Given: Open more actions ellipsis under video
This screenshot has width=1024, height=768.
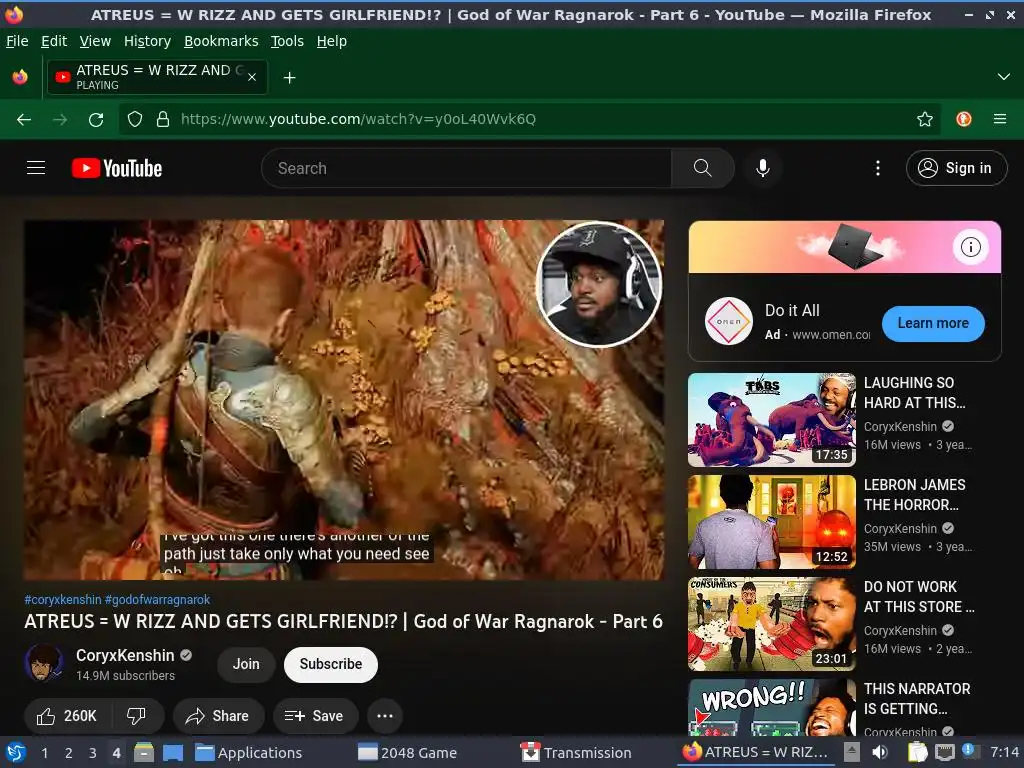Looking at the screenshot, I should (385, 716).
